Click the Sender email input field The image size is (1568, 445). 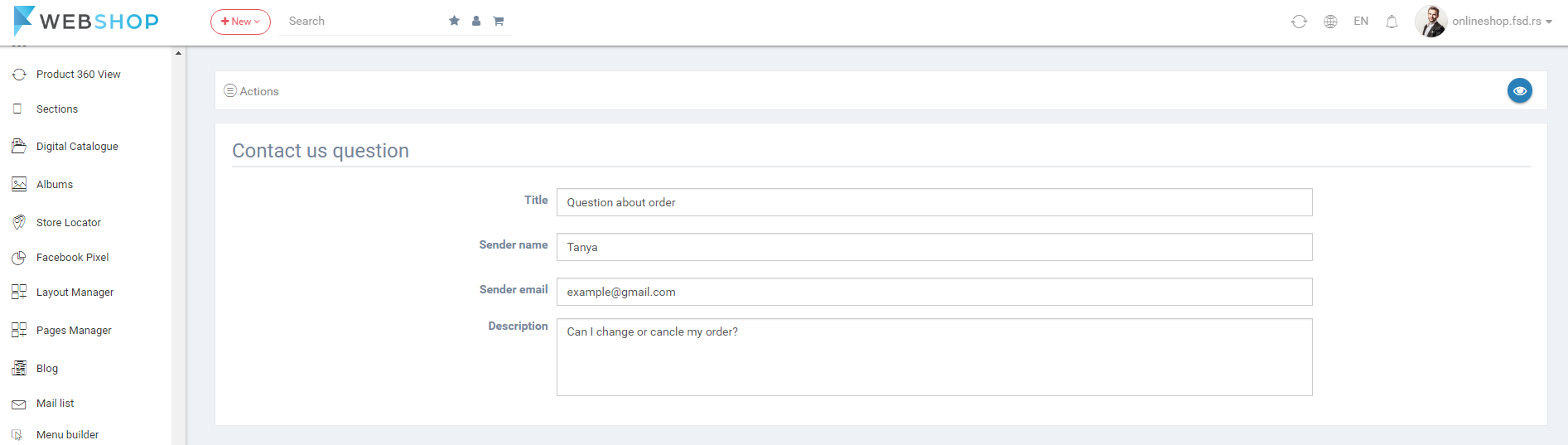pos(934,292)
